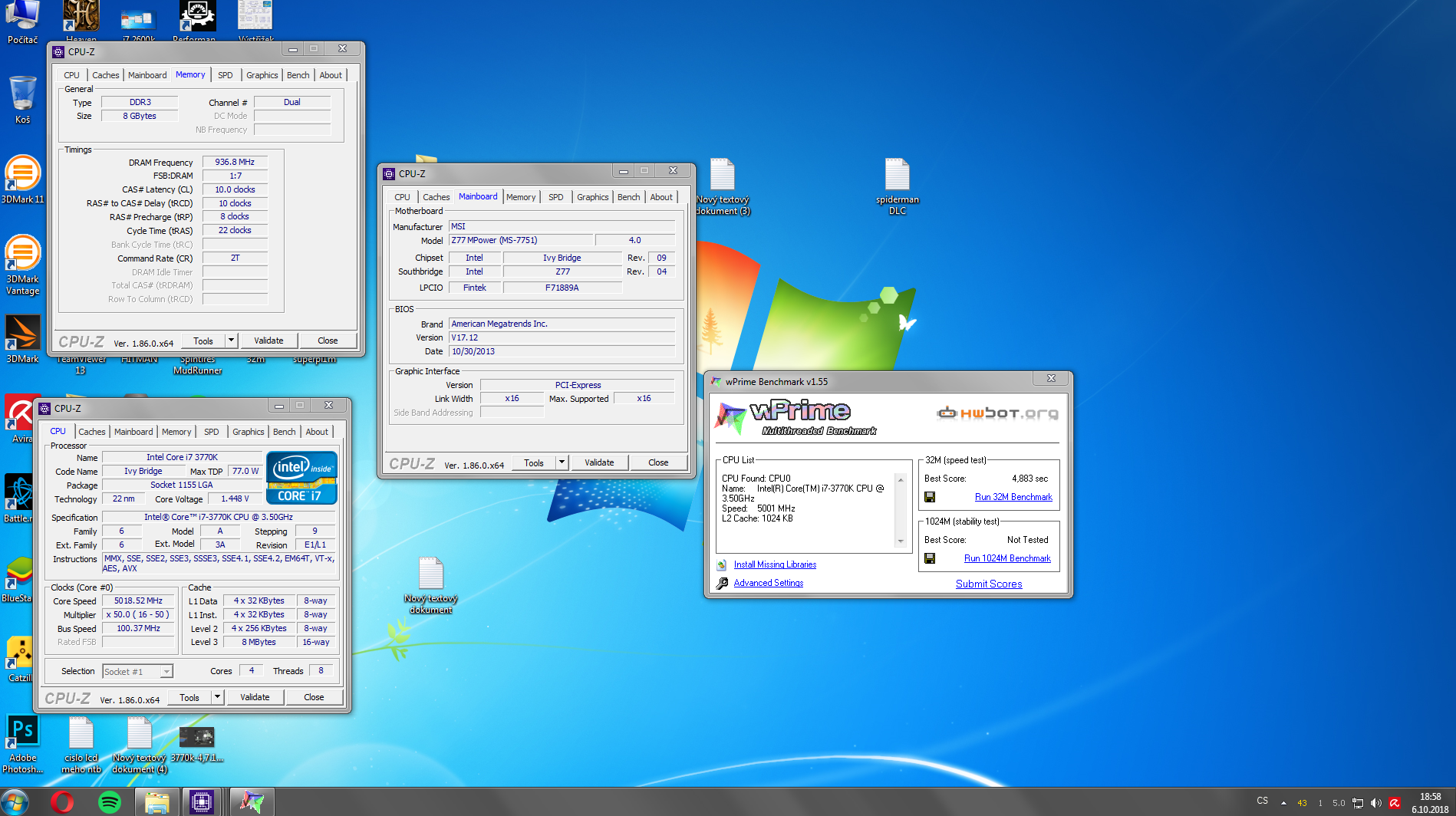Open Tools dropdown arrow in Mainboard CPU-Z window

click(x=562, y=462)
